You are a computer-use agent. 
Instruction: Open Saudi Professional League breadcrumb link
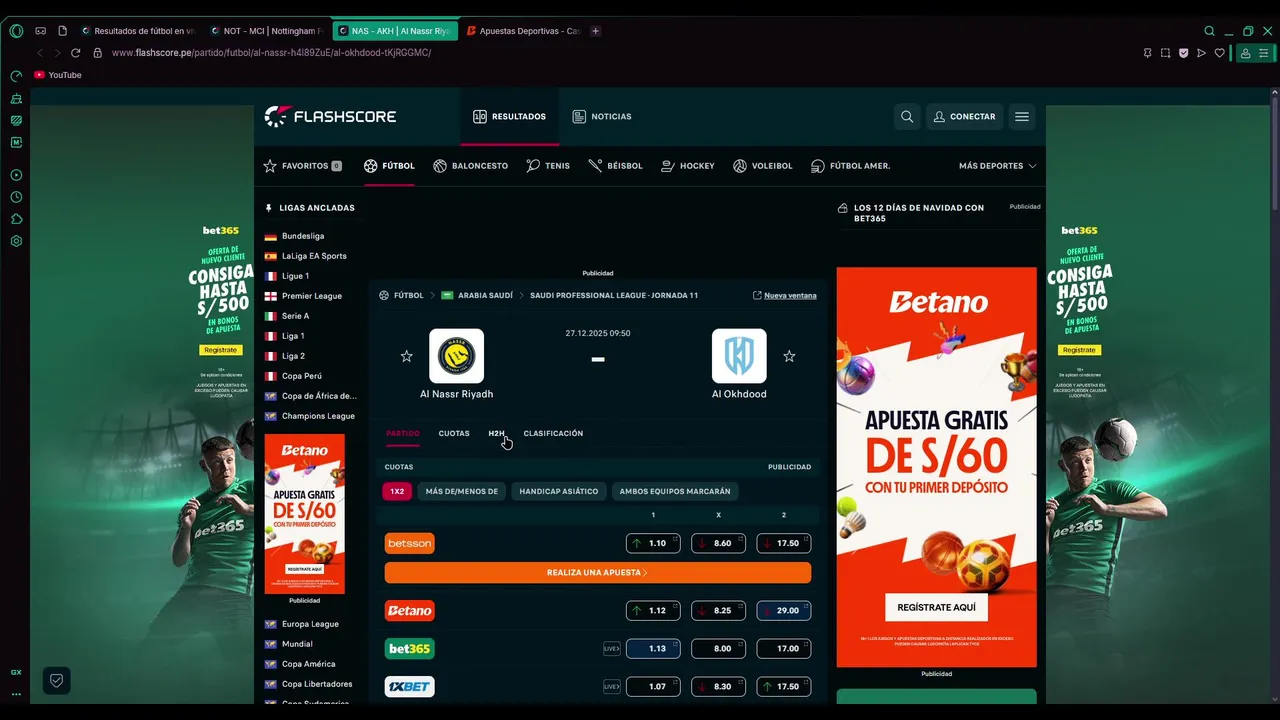(x=614, y=296)
